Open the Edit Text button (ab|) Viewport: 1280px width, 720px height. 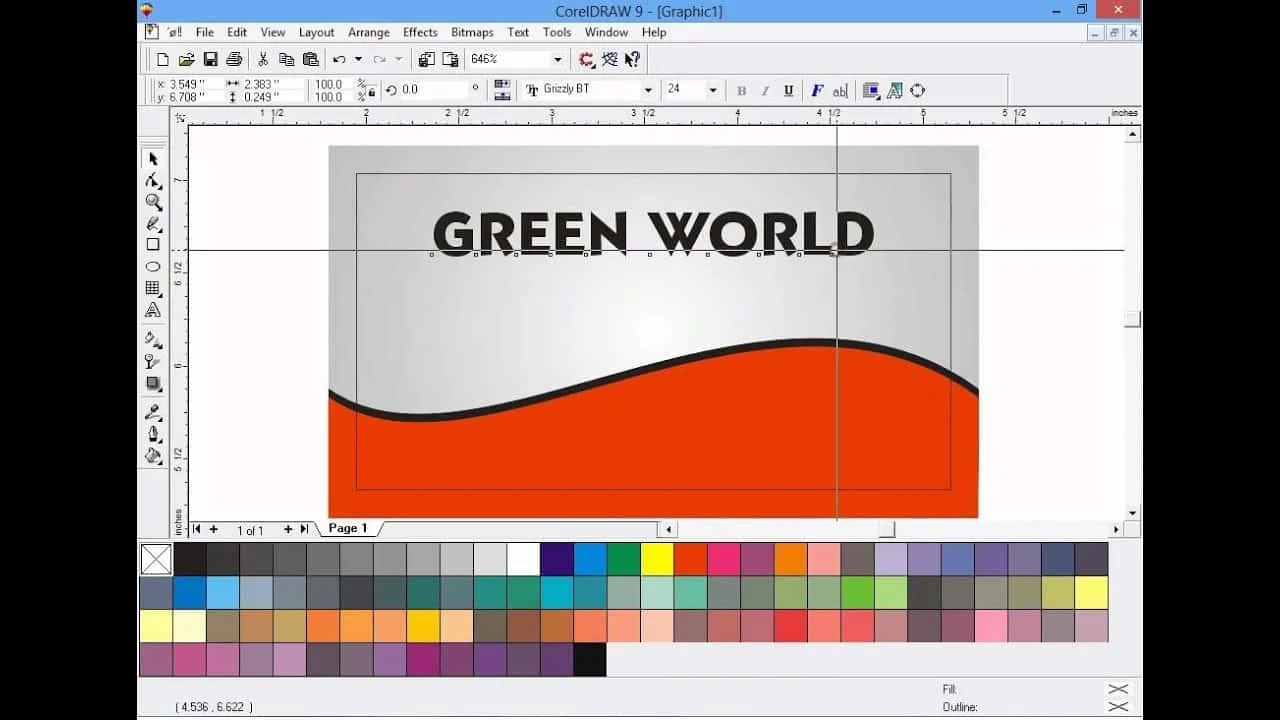tap(840, 90)
